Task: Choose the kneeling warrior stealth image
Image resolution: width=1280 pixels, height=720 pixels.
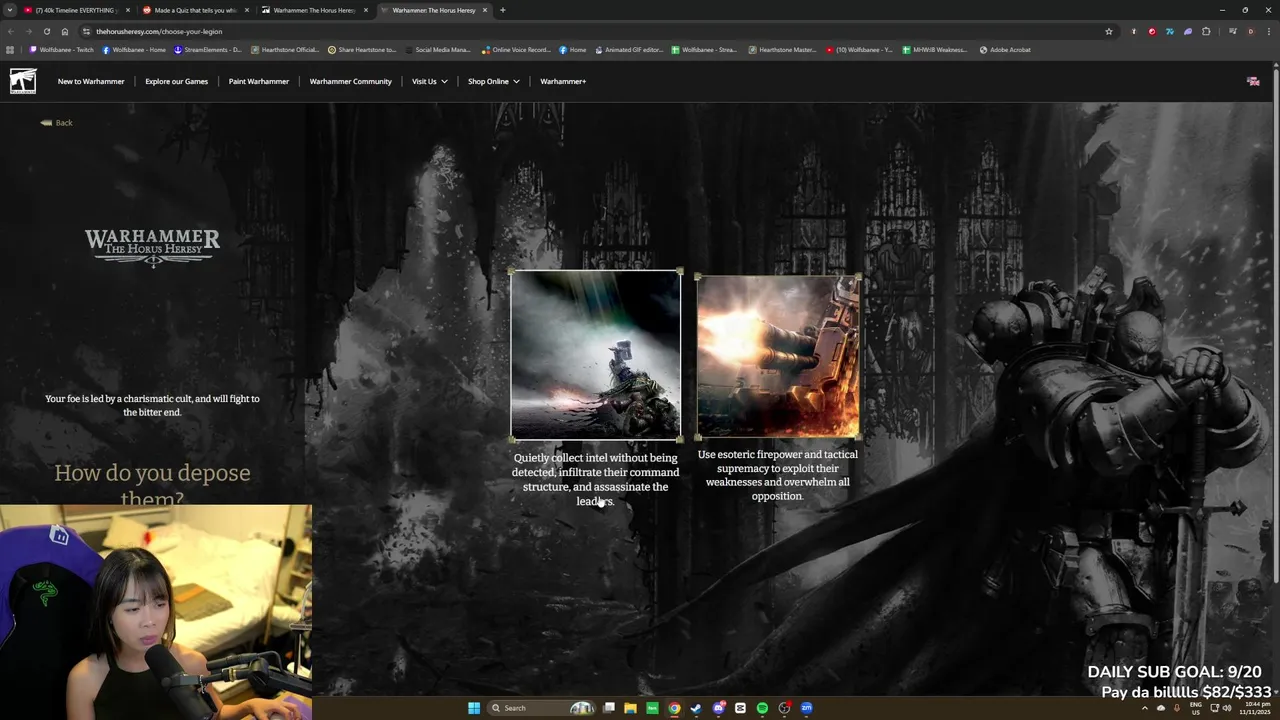Action: 596,355
